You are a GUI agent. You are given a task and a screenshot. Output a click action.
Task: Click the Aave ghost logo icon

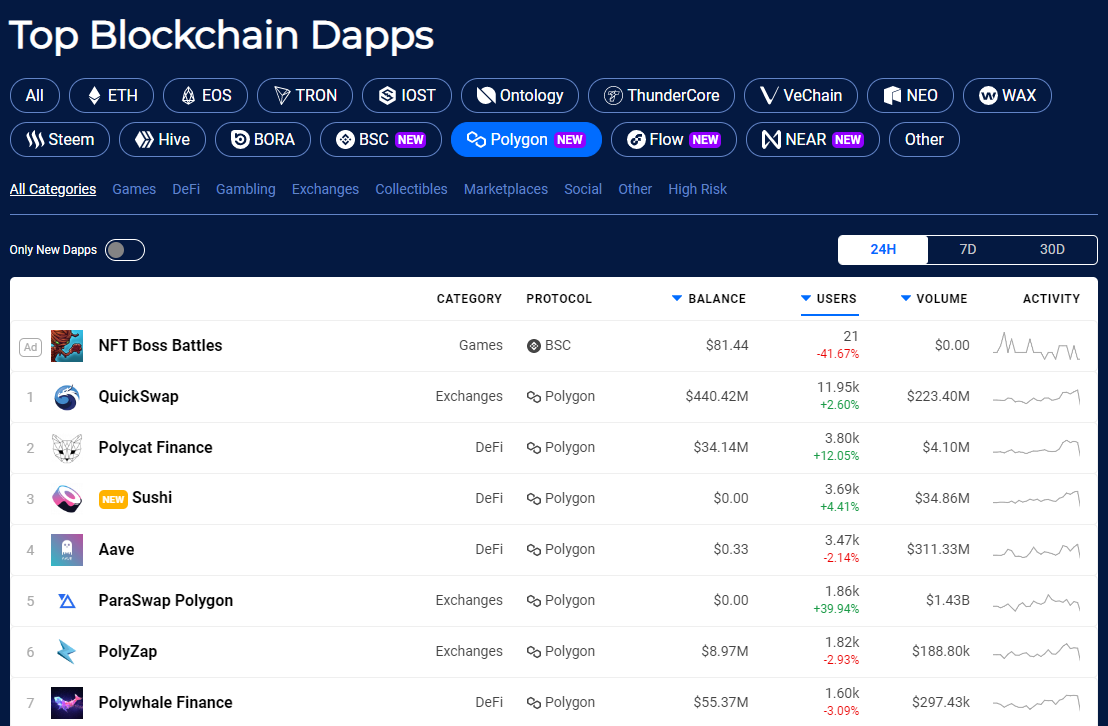pos(66,550)
